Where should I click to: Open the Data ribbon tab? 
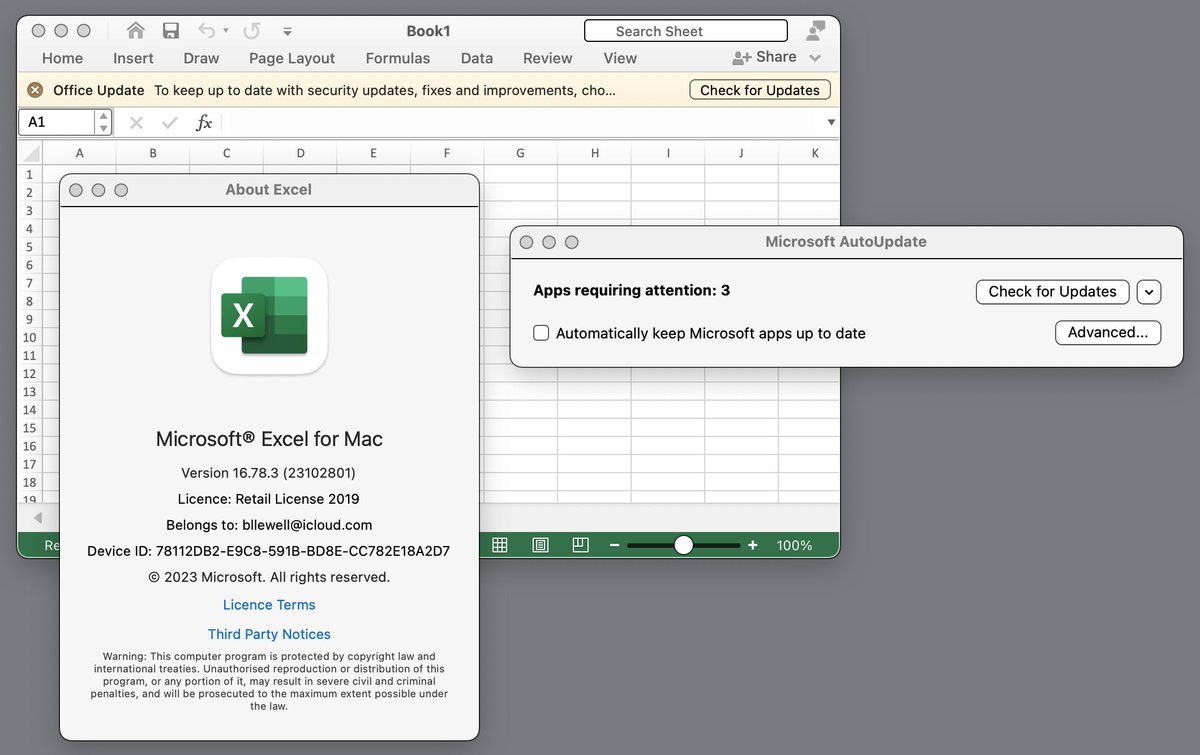point(477,58)
